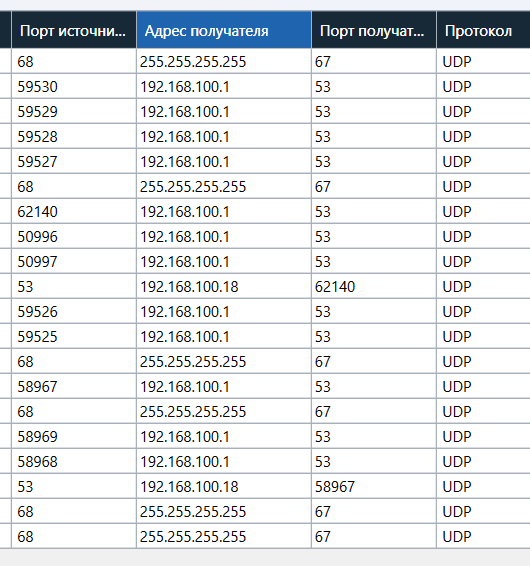Sort by the Порт источни... column header
Image resolution: width=530 pixels, height=566 pixels.
tap(74, 31)
